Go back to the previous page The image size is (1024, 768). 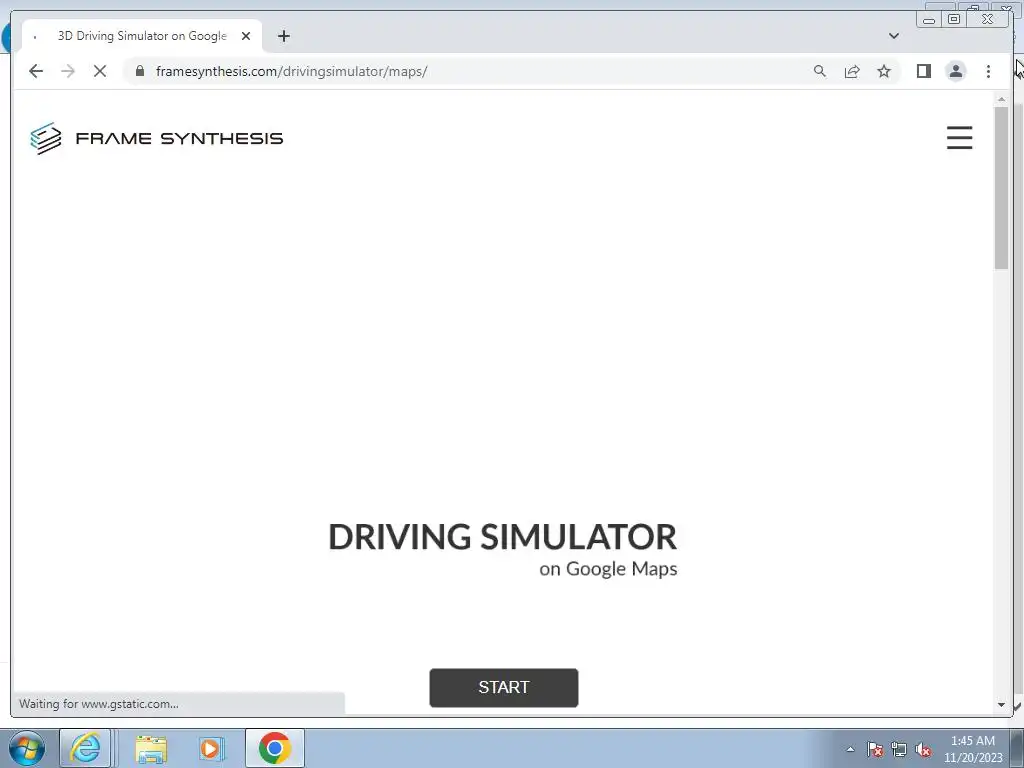click(x=36, y=71)
